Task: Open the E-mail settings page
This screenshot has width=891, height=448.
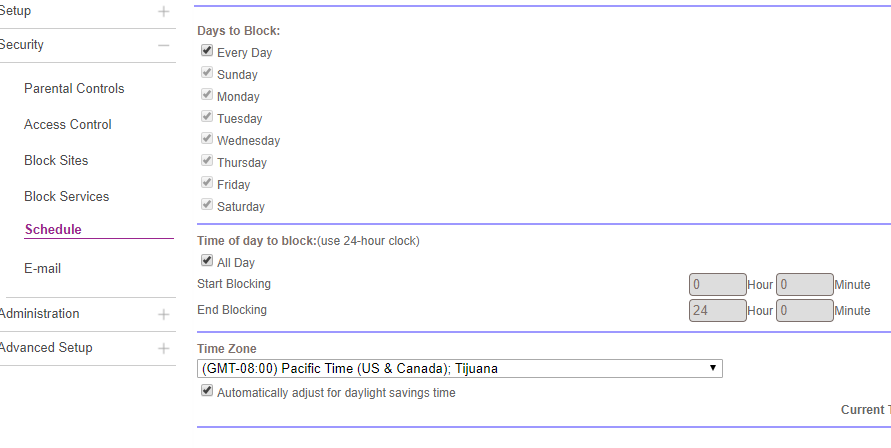Action: point(45,269)
